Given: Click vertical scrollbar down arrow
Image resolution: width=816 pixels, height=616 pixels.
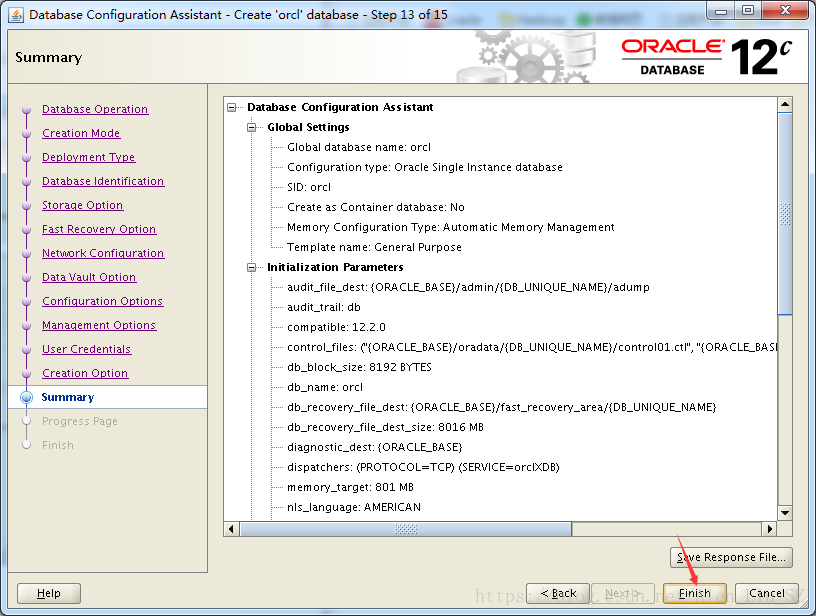Looking at the screenshot, I should (x=785, y=513).
